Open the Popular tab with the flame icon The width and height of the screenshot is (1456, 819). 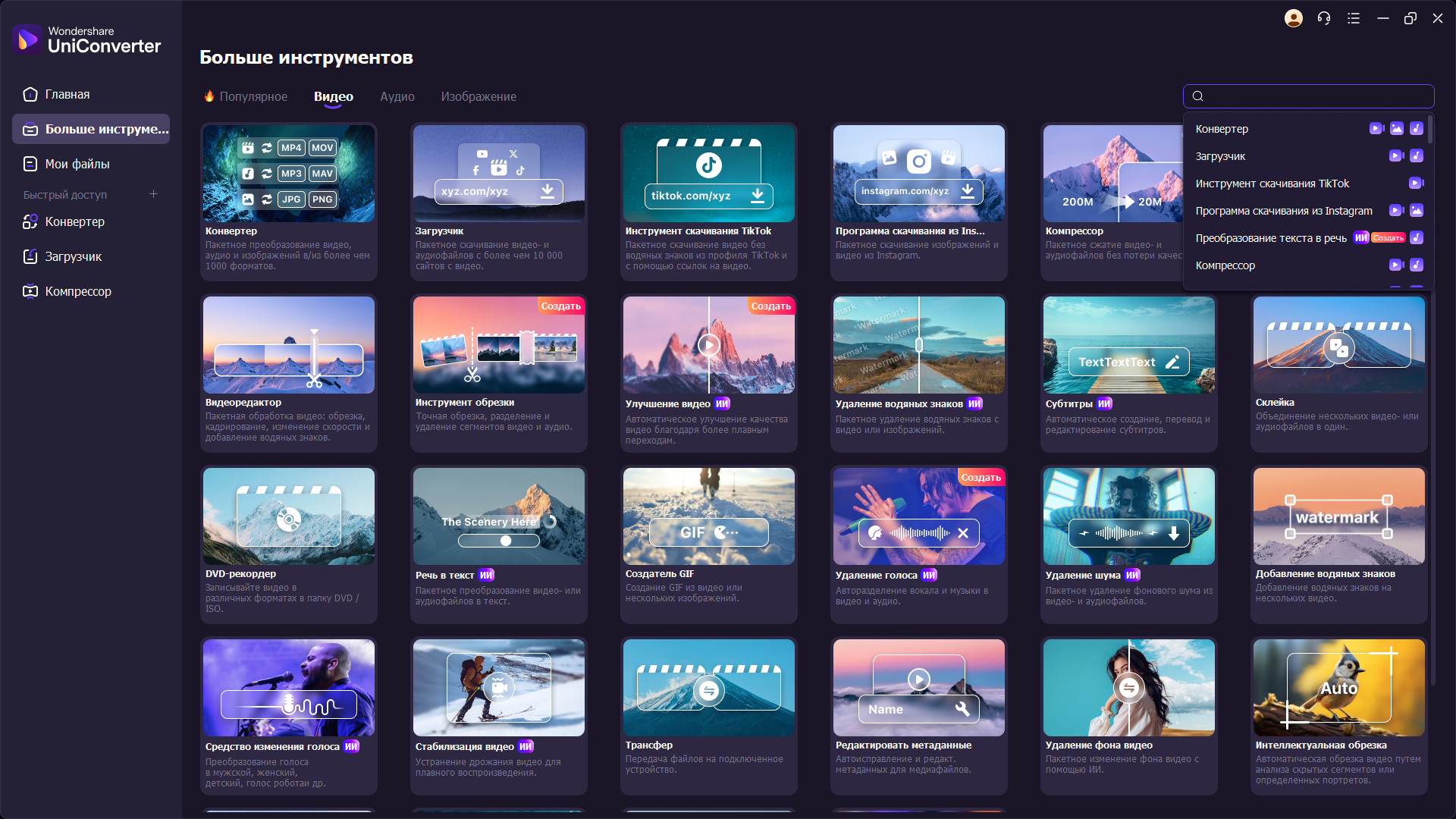tap(246, 96)
